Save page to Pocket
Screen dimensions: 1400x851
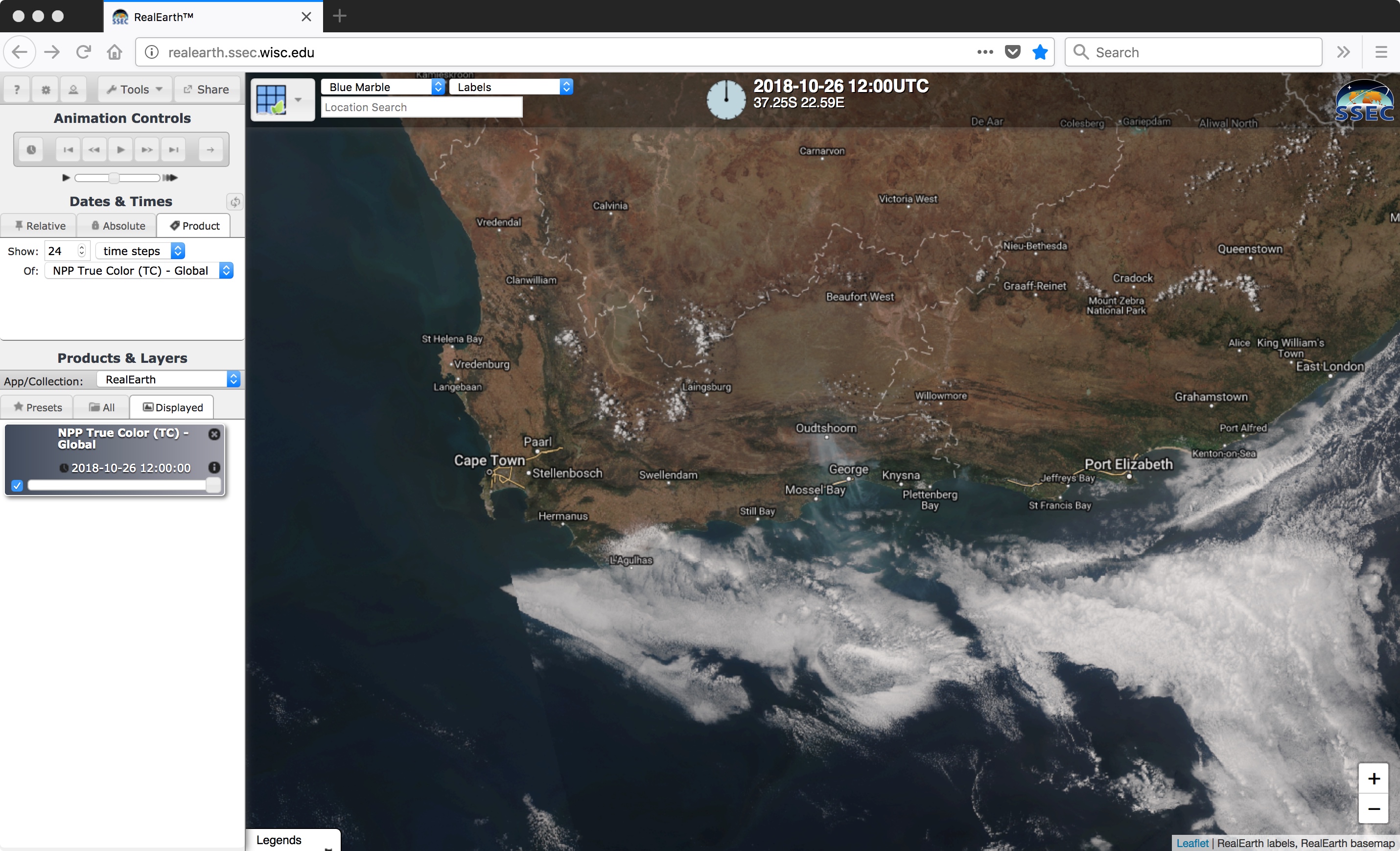(x=1012, y=52)
